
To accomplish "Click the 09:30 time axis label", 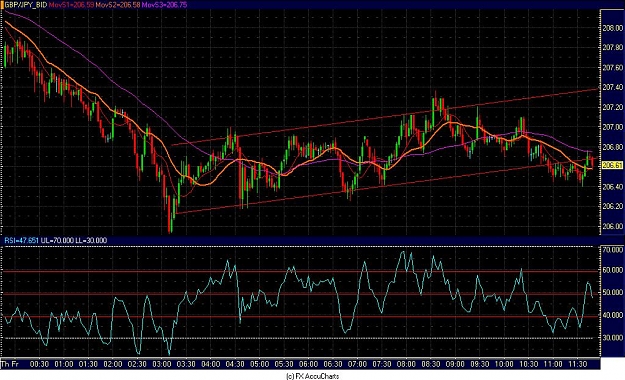I will [x=480, y=364].
